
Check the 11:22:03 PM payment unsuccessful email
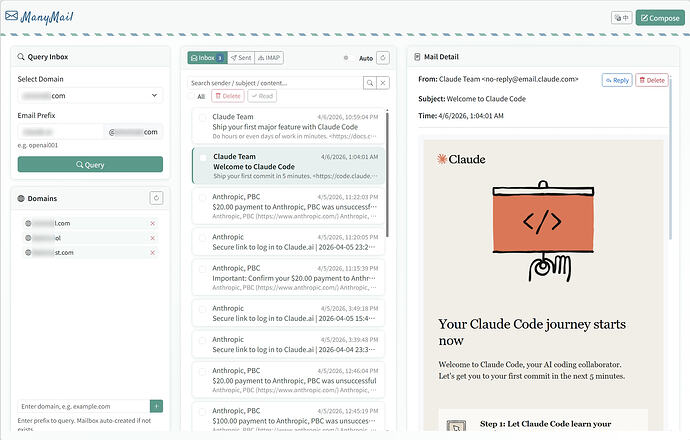[x=202, y=198]
